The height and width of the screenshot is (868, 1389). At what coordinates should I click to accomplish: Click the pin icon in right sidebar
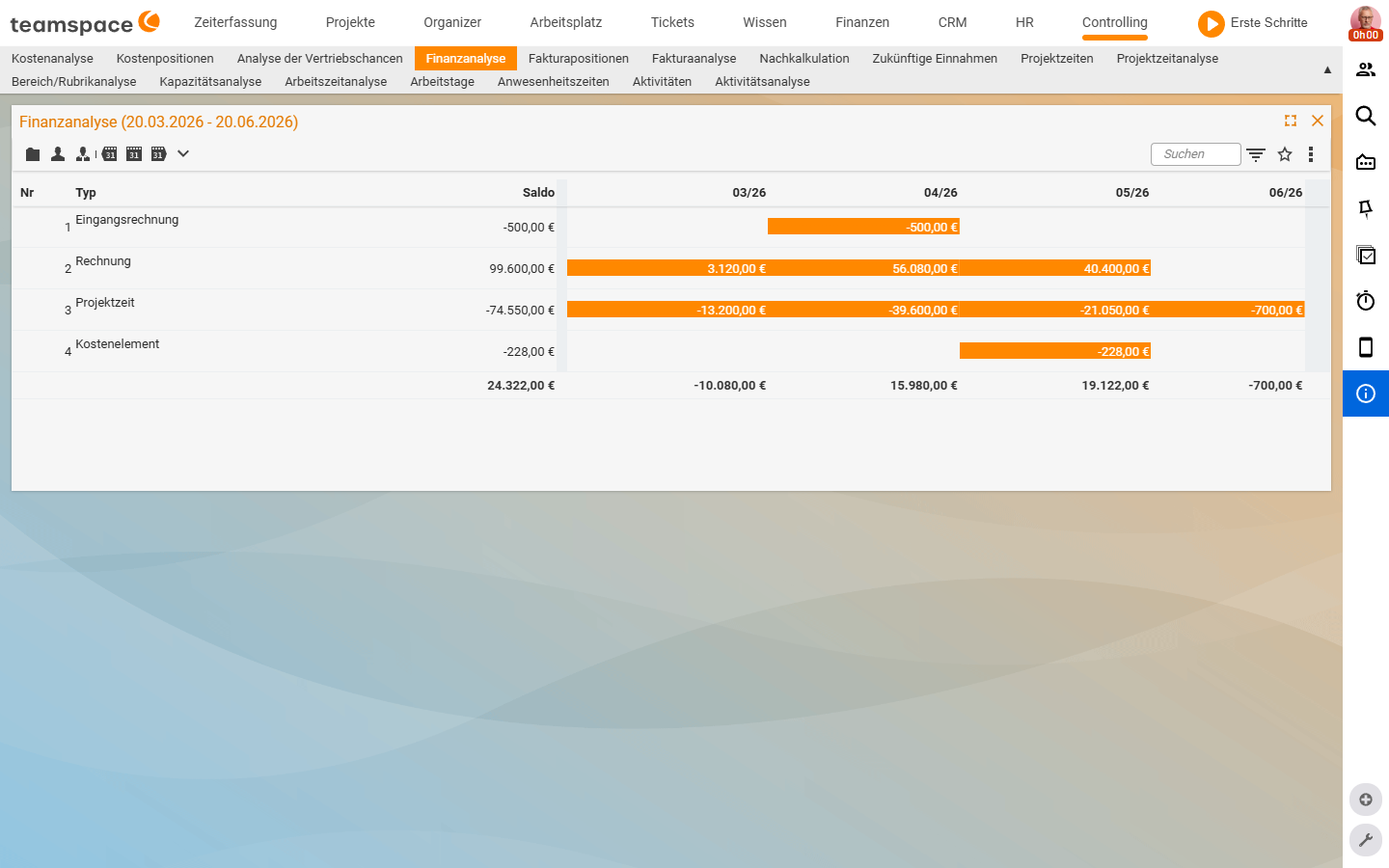(1366, 208)
